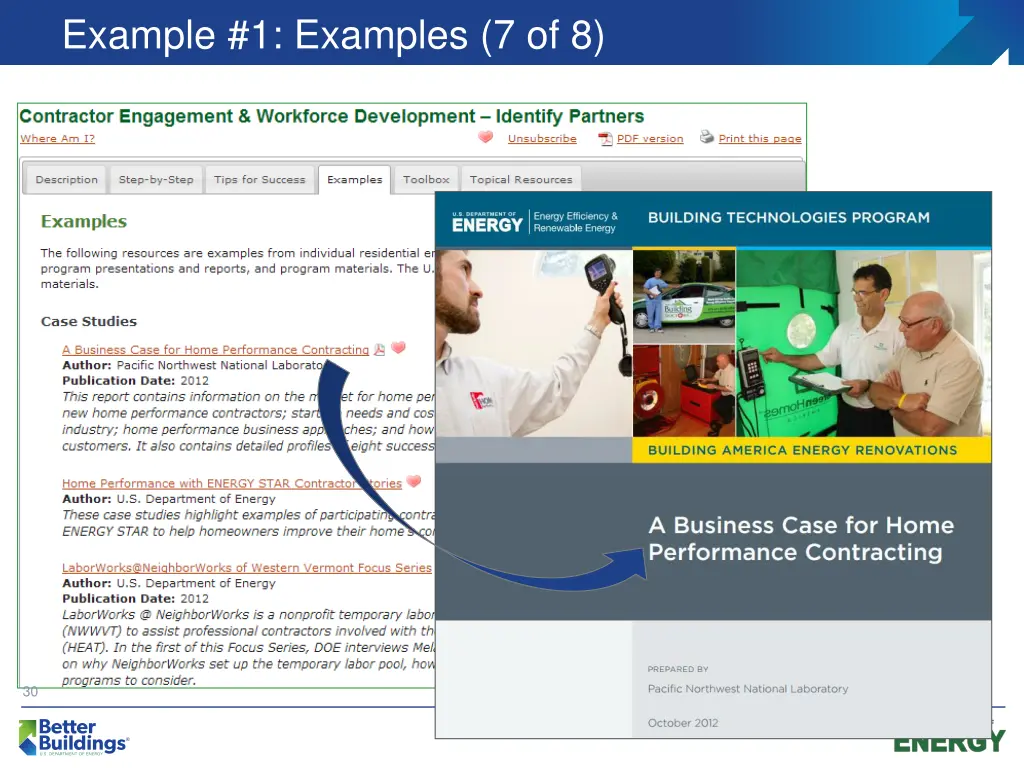Click the Building Doctors car photo

pyautogui.click(x=684, y=296)
